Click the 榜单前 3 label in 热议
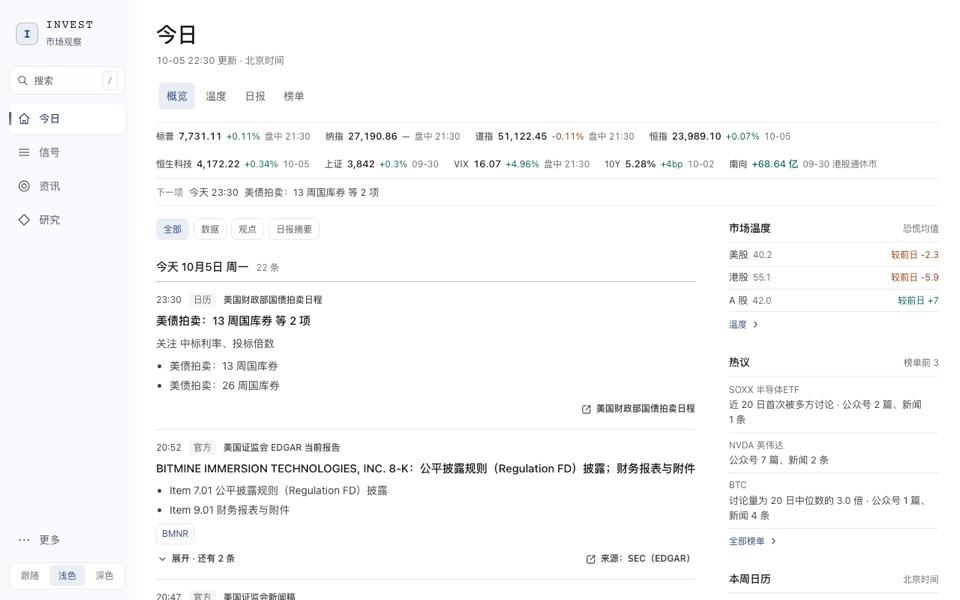Screen dimensions: 960x600 click(x=921, y=362)
